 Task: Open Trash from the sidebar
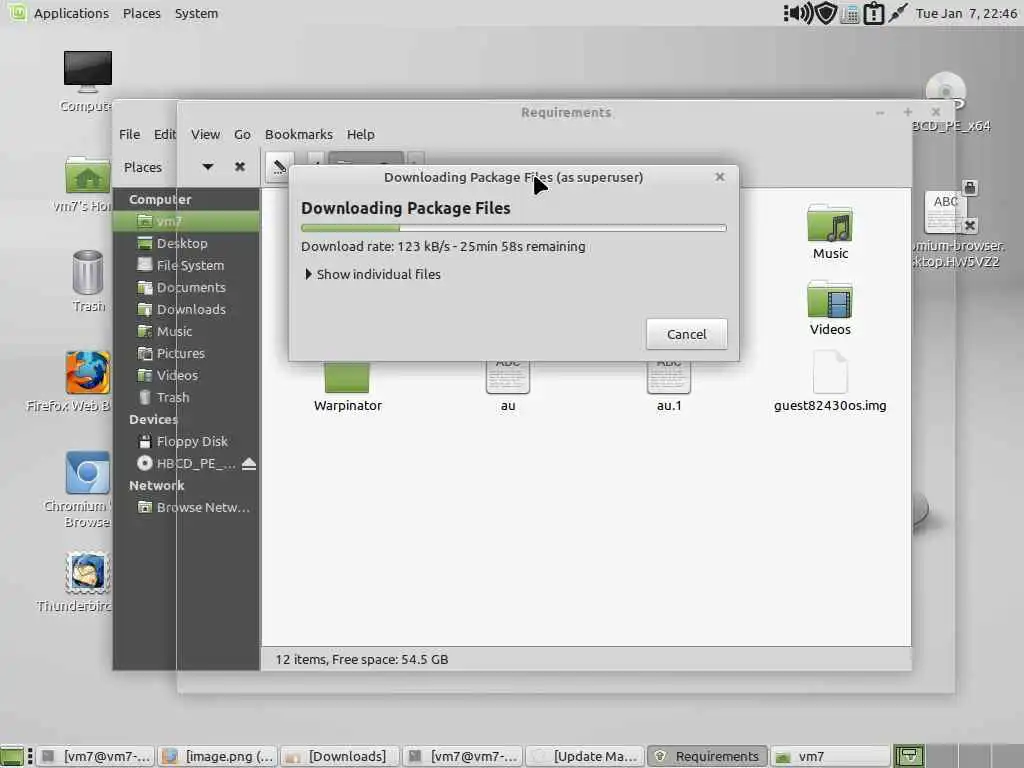click(x=186, y=397)
